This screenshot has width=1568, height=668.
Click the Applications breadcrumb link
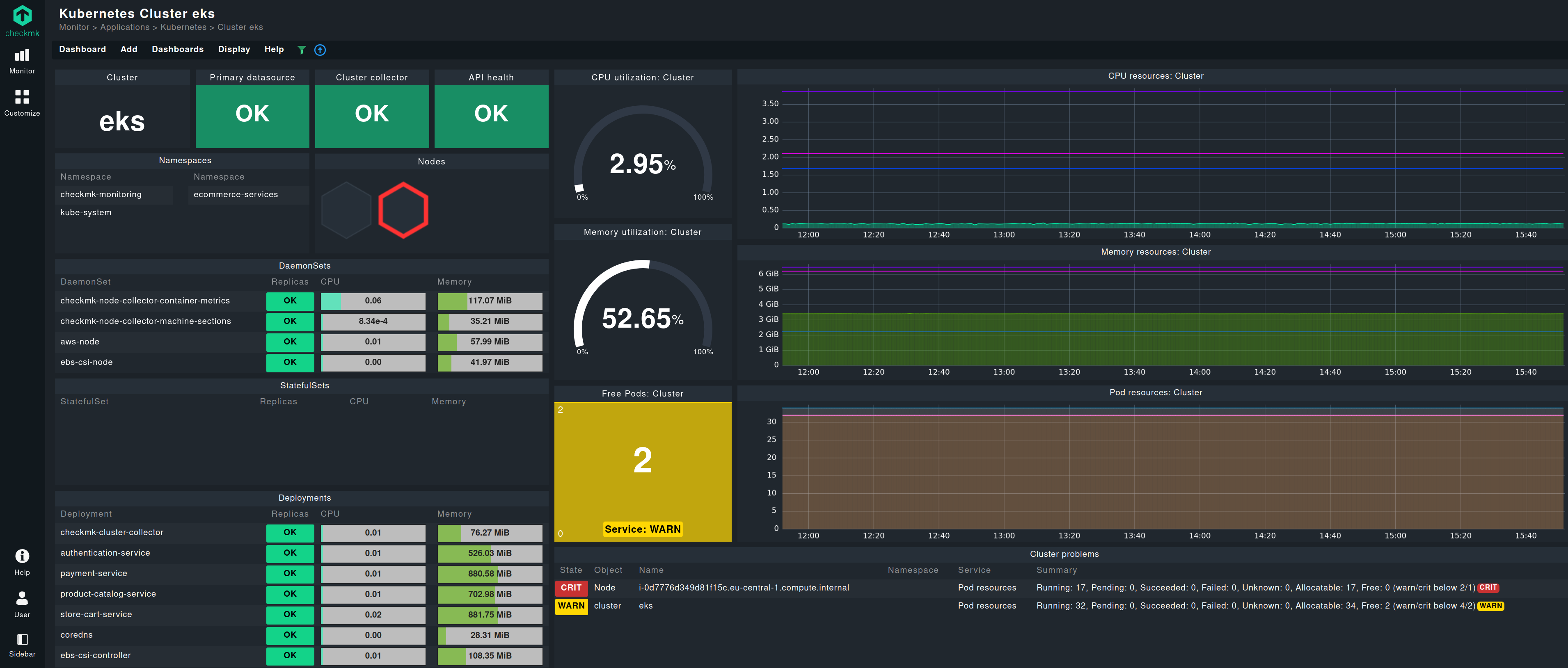click(125, 27)
